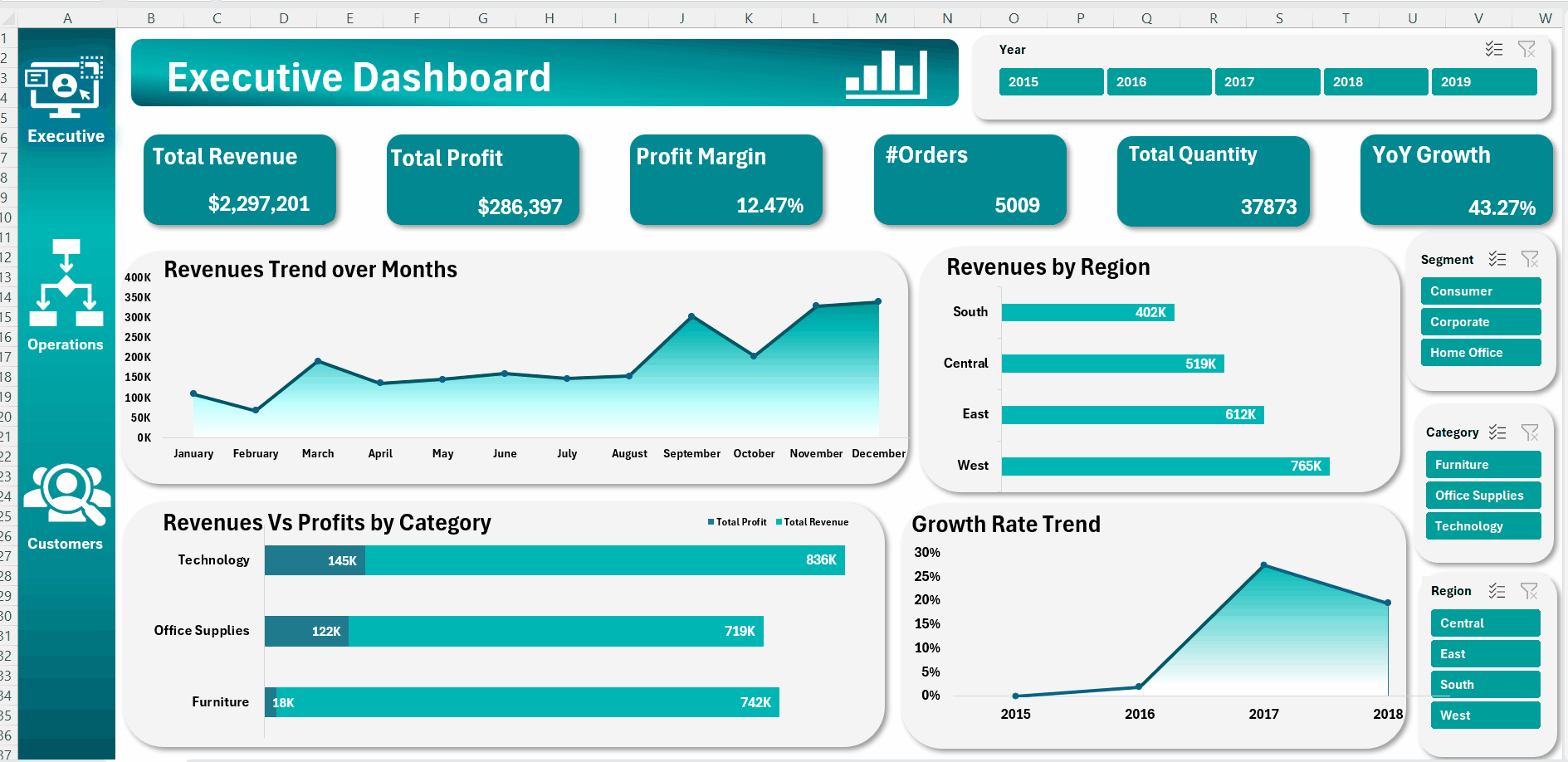The height and width of the screenshot is (762, 1568).
Task: Select the 2017 year filter button
Action: pos(1268,81)
